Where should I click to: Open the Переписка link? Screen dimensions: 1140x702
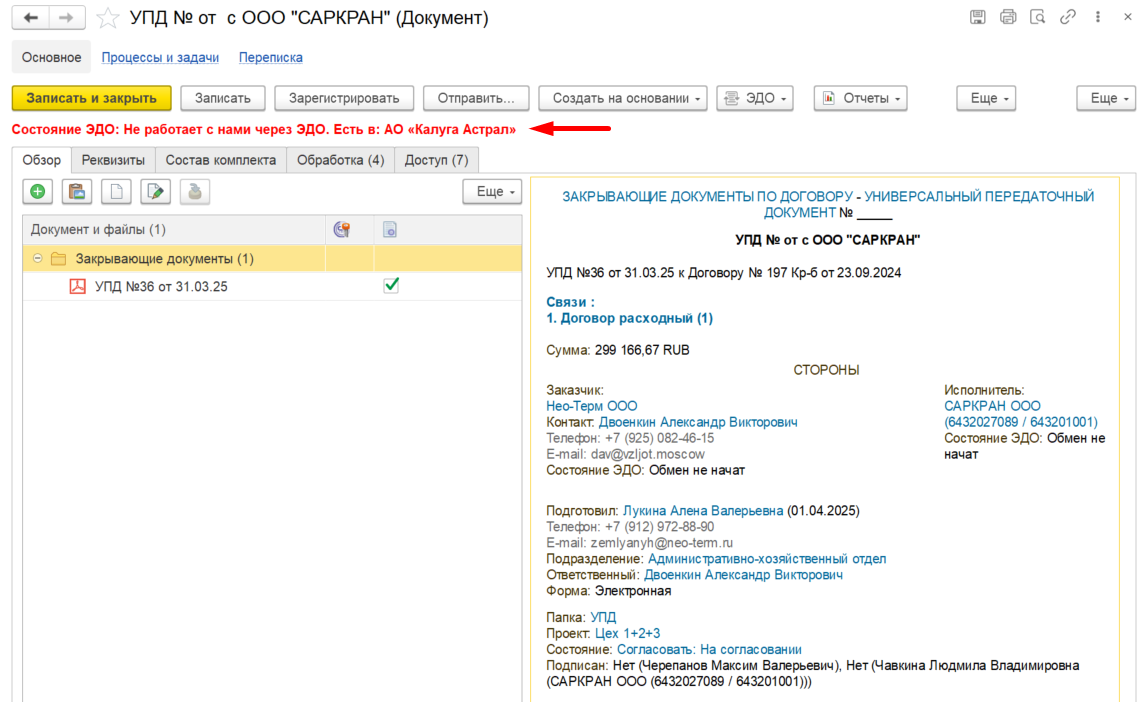pyautogui.click(x=270, y=57)
